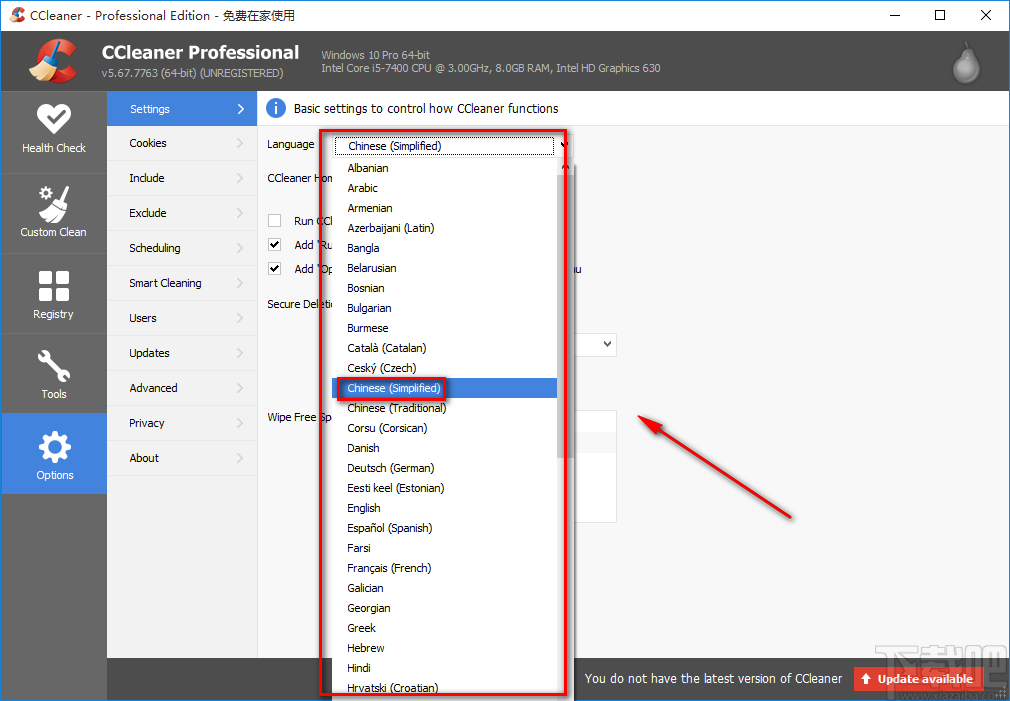The image size is (1010, 701).
Task: Select Galician language option
Action: [x=444, y=588]
